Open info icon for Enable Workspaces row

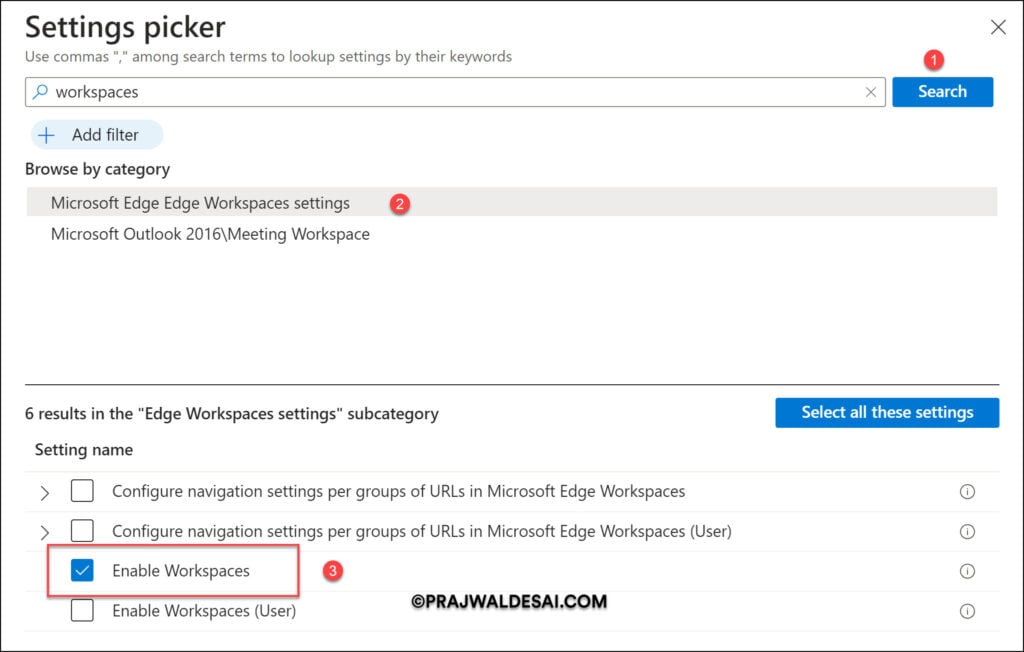point(967,571)
